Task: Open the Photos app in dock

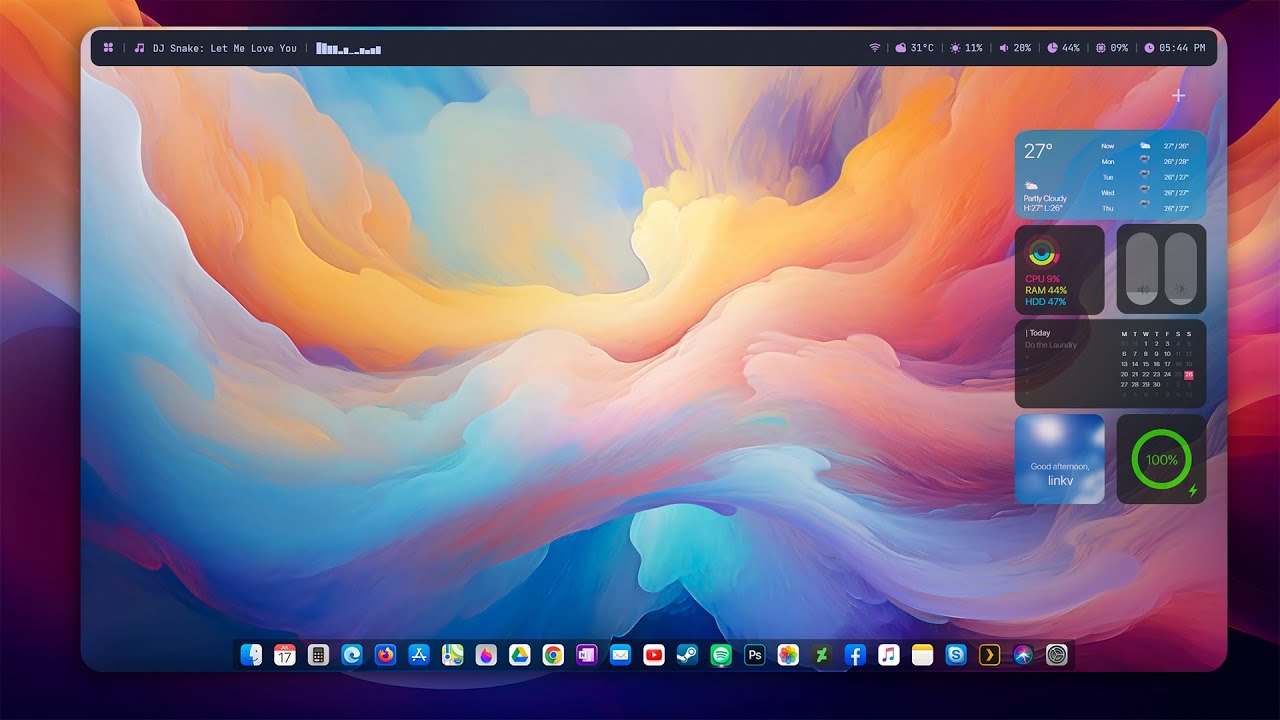Action: coord(788,655)
